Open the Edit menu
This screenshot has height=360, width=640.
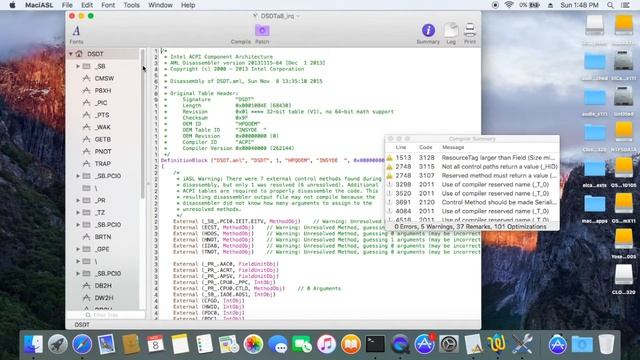click(x=87, y=5)
